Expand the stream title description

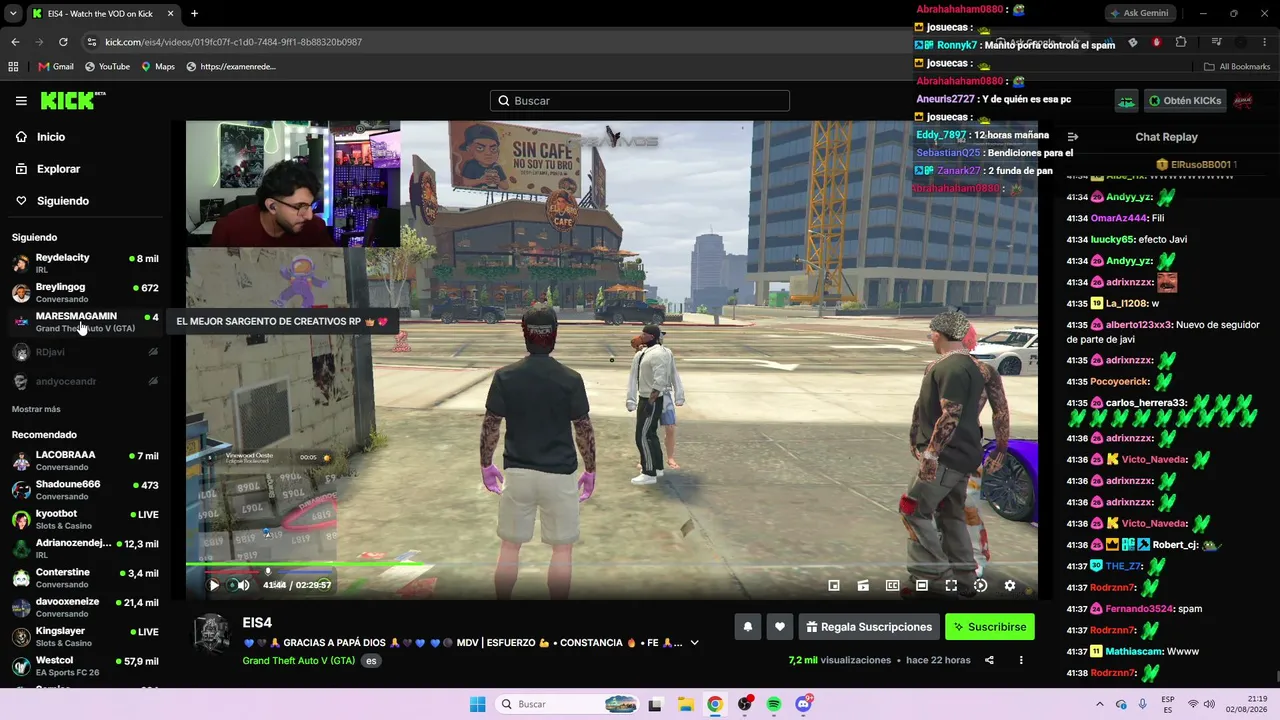pos(694,643)
